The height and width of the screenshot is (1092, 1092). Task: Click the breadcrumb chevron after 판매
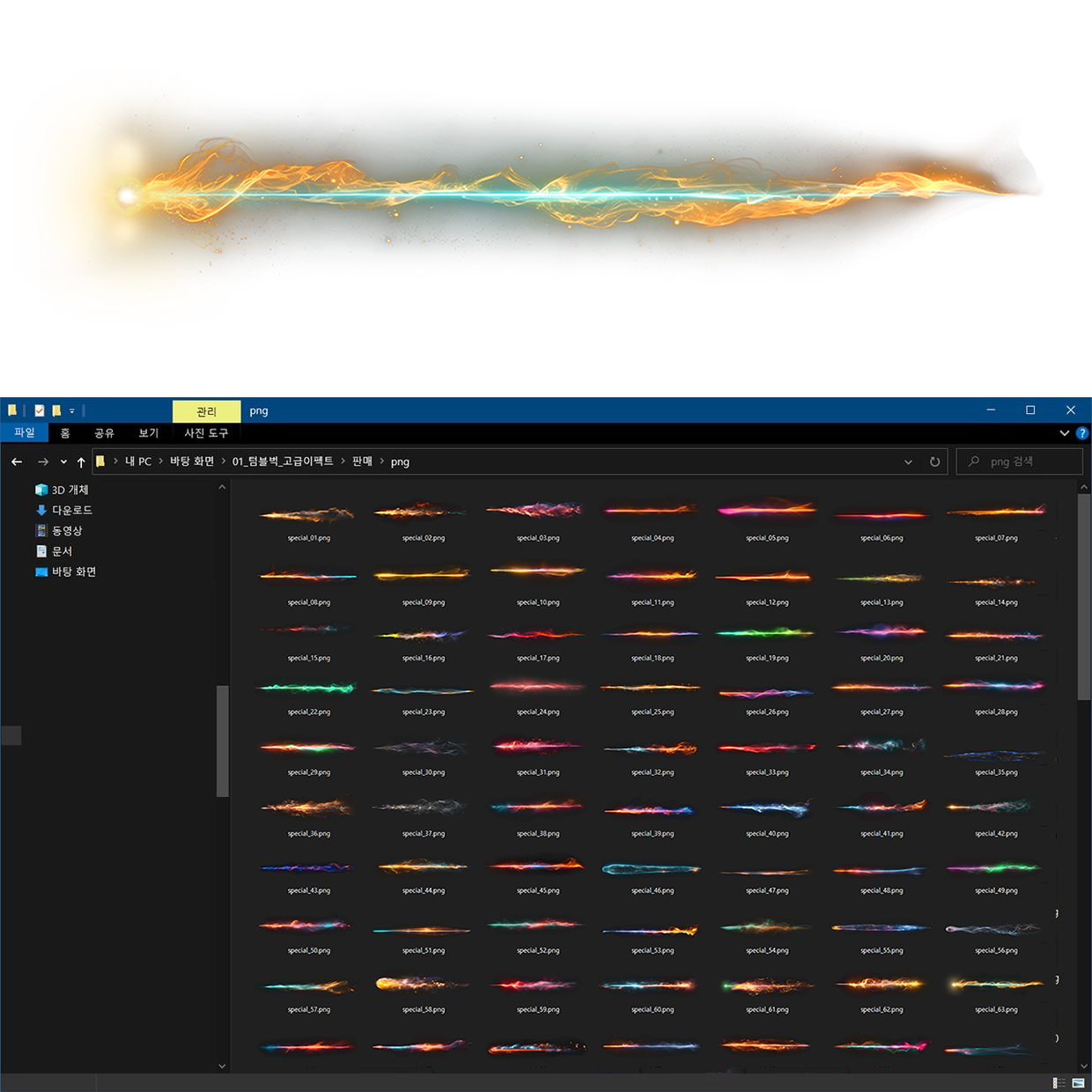point(381,461)
